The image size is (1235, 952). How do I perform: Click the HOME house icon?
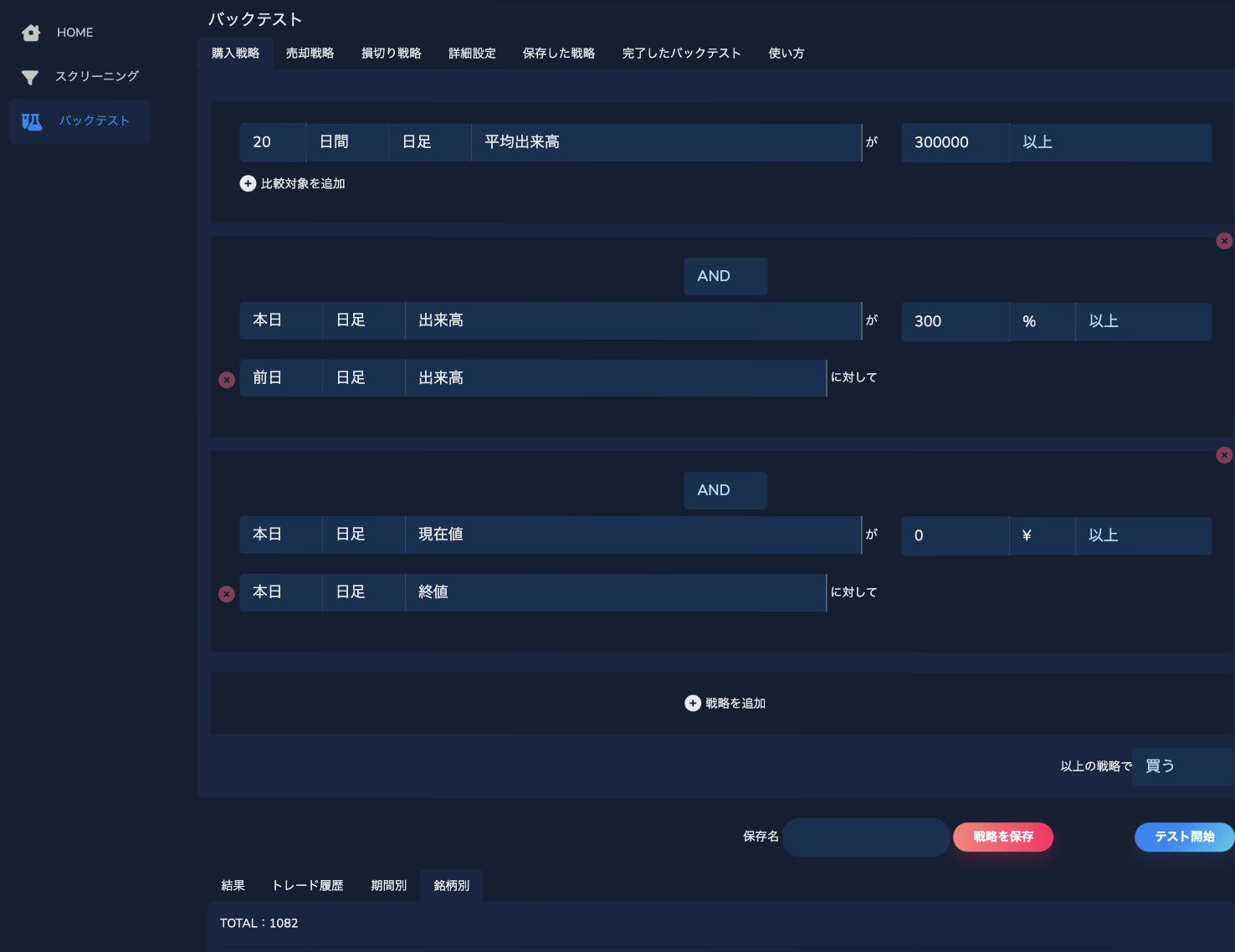tap(31, 33)
